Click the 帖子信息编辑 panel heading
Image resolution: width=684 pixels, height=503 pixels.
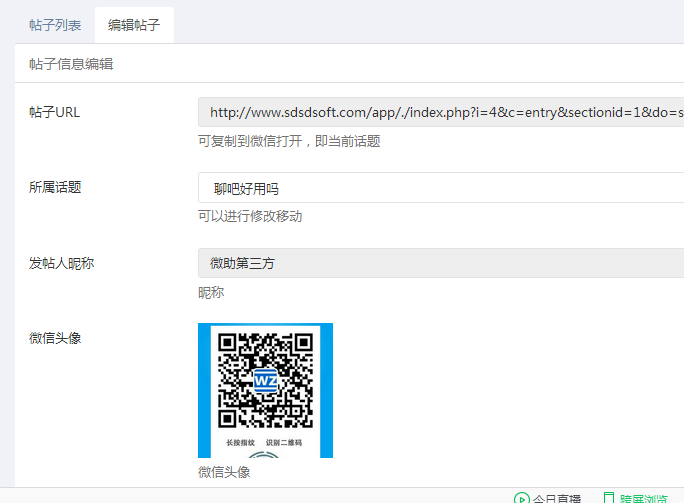[x=71, y=64]
